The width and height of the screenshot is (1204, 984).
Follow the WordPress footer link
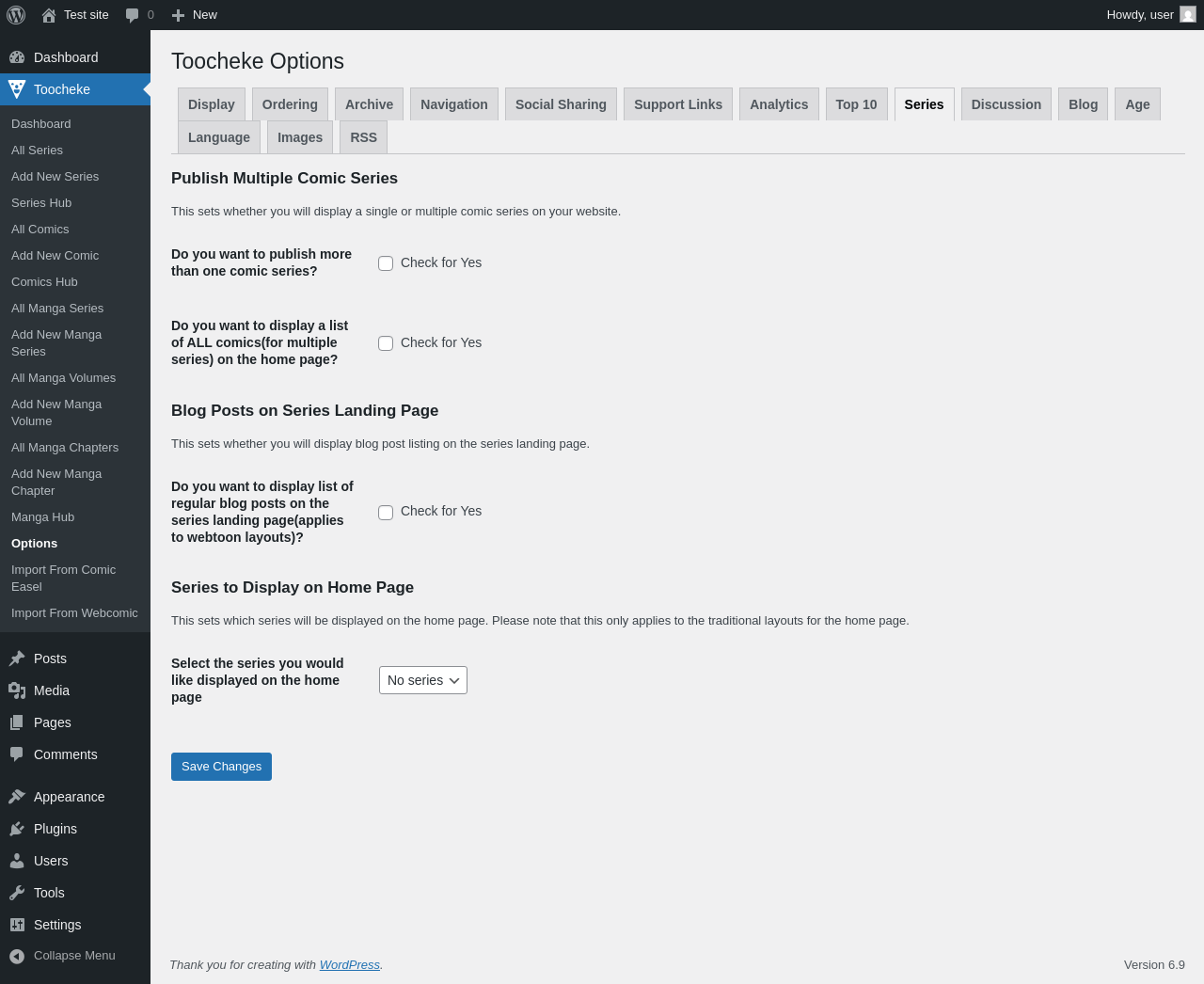point(350,965)
